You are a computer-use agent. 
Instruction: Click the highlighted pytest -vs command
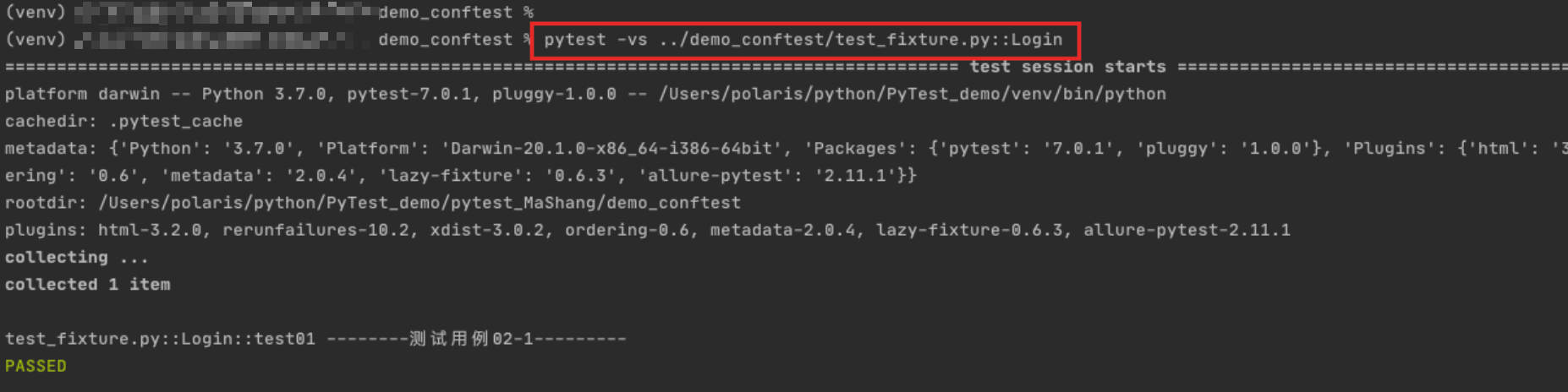click(803, 40)
